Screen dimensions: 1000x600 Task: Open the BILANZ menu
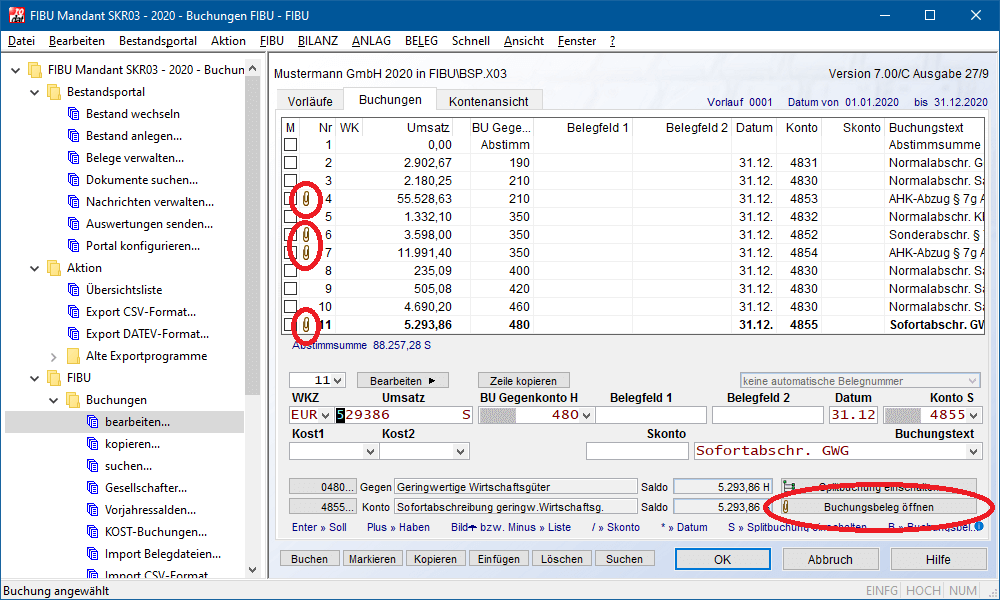[318, 41]
